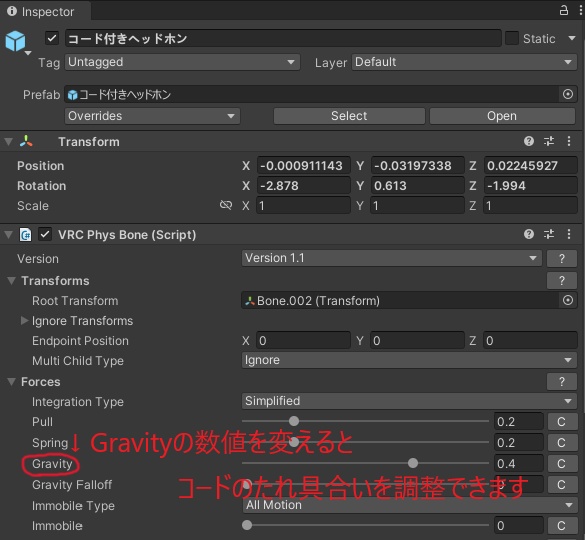This screenshot has height=540, width=585.
Task: Click the Prefab object picker circle
Action: [x=567, y=94]
